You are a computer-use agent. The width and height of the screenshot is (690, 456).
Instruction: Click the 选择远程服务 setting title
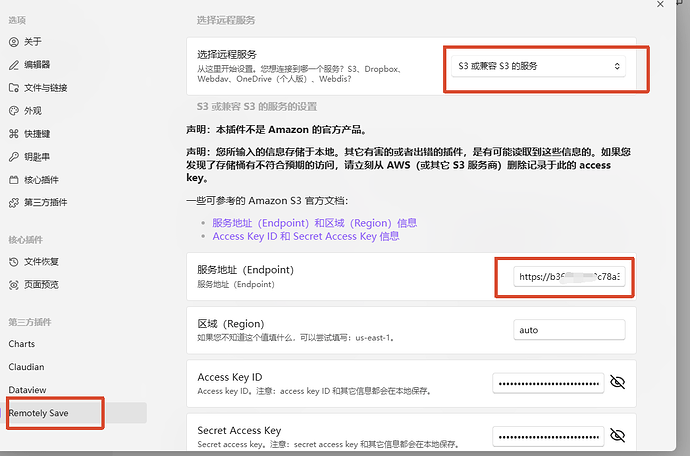click(227, 55)
